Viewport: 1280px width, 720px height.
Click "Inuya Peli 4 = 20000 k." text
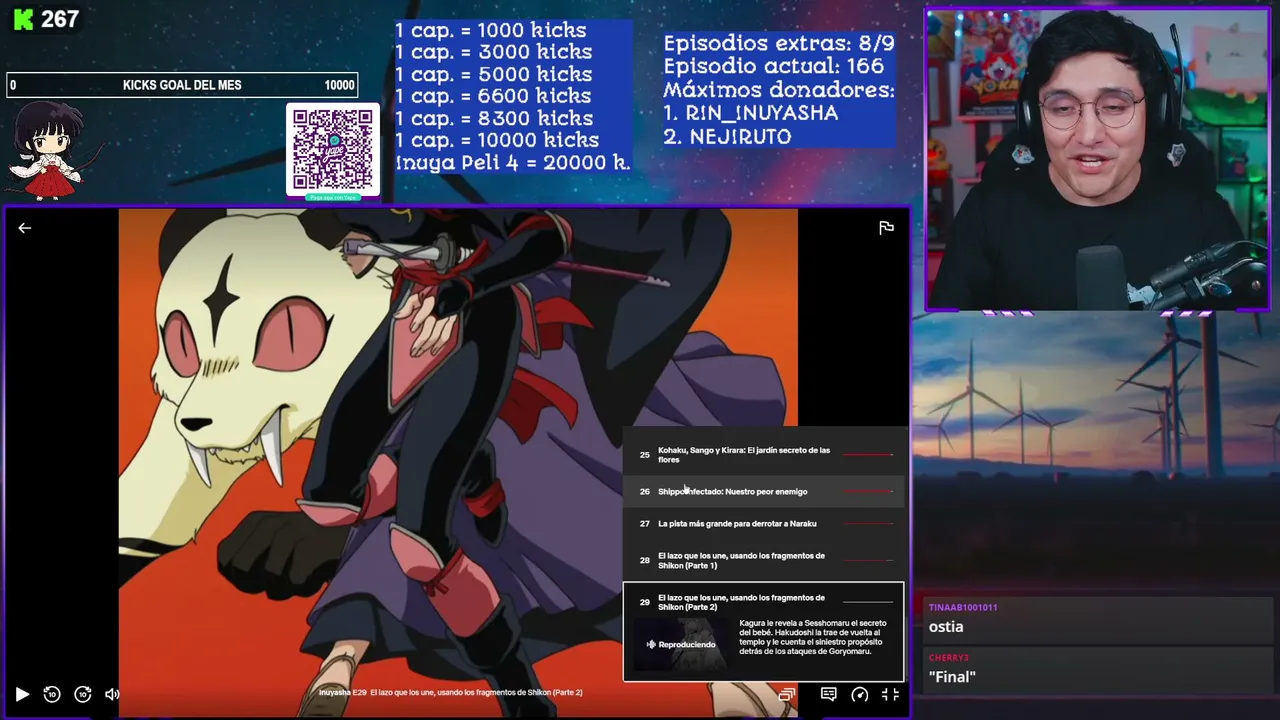pyautogui.click(x=513, y=162)
